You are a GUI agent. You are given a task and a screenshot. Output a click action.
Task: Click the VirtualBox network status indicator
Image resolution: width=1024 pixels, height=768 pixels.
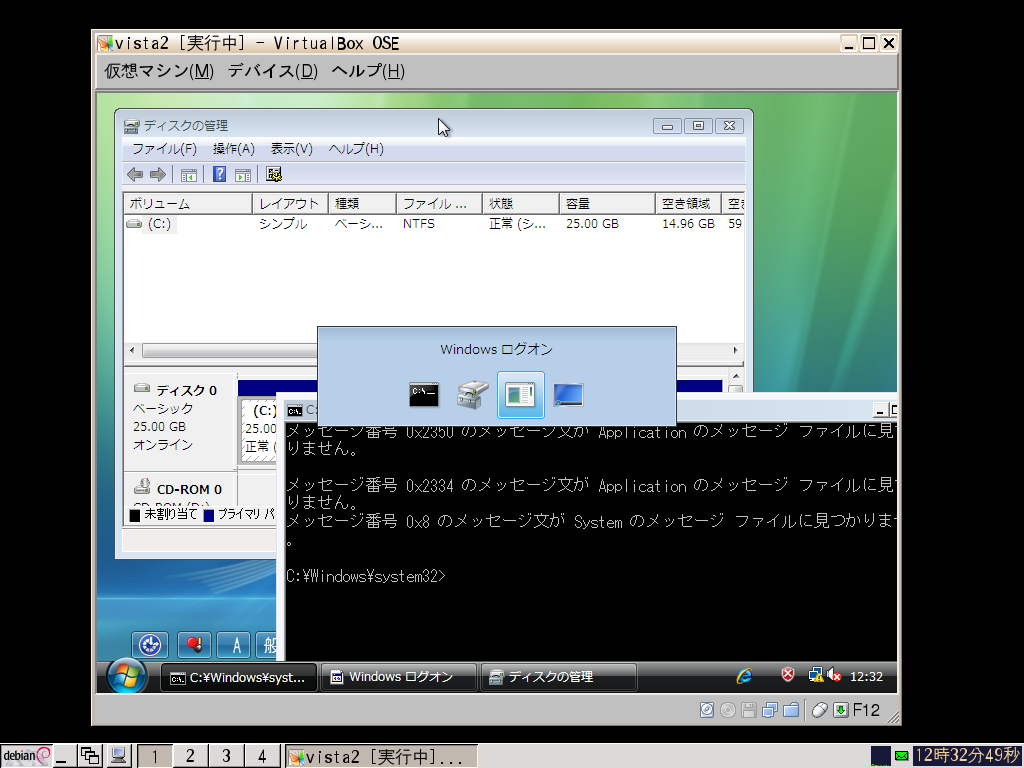[x=770, y=710]
